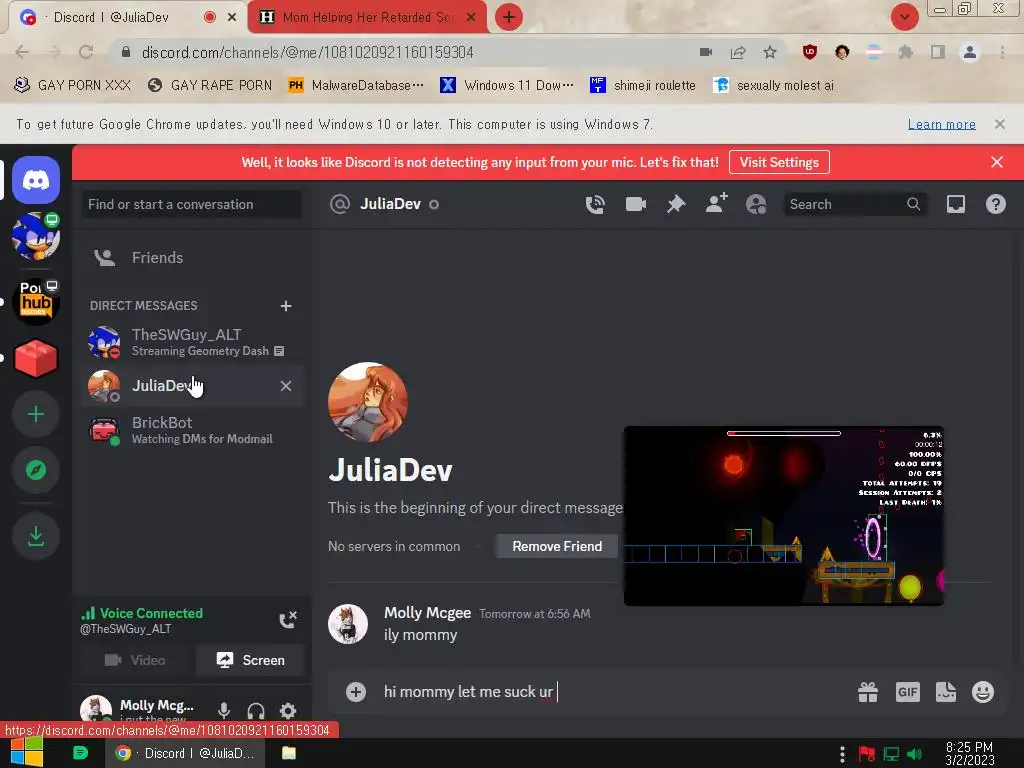Open JuliaDev large profile avatar
The height and width of the screenshot is (768, 1024).
tap(368, 402)
